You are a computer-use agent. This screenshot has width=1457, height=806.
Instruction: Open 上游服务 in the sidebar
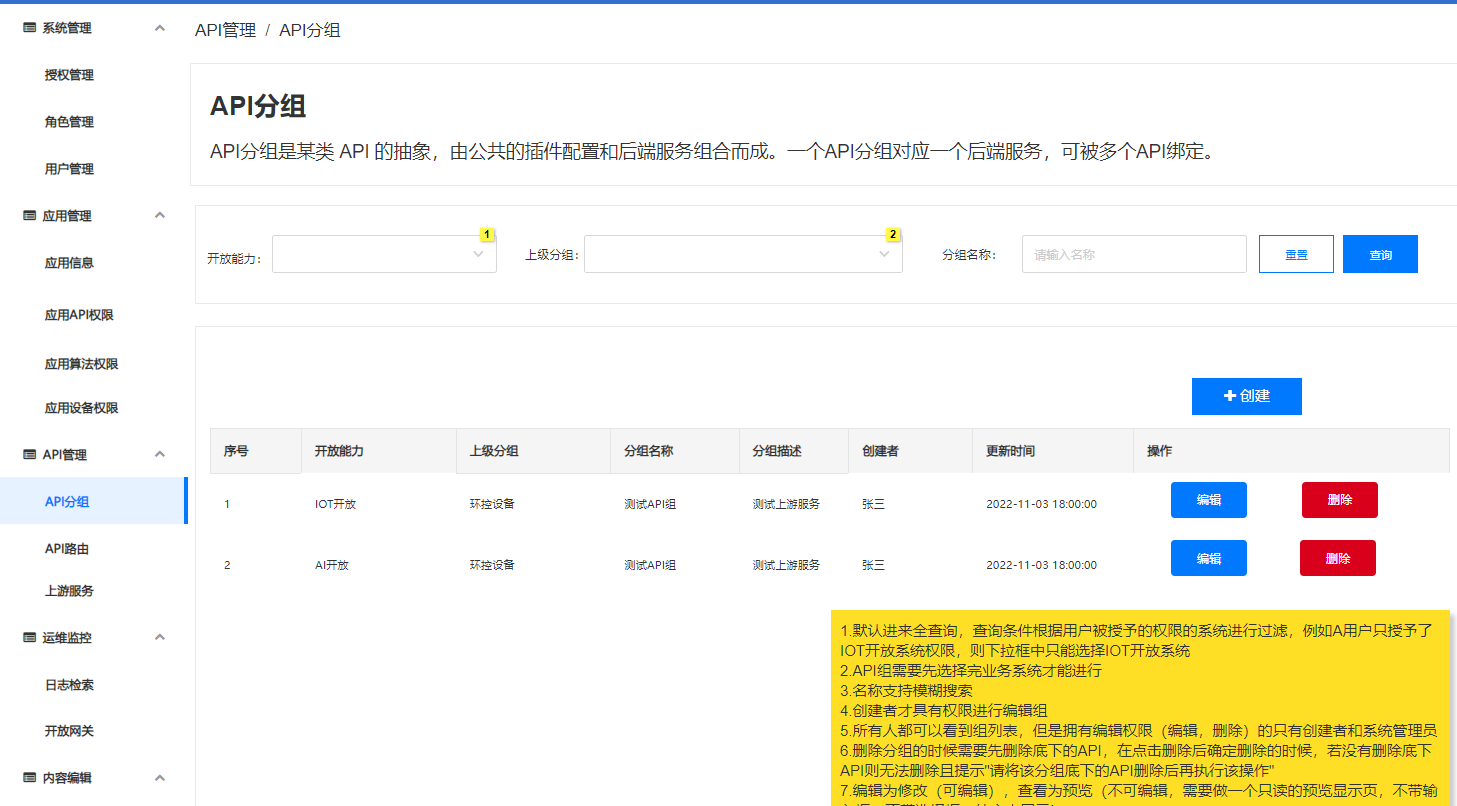(x=69, y=591)
